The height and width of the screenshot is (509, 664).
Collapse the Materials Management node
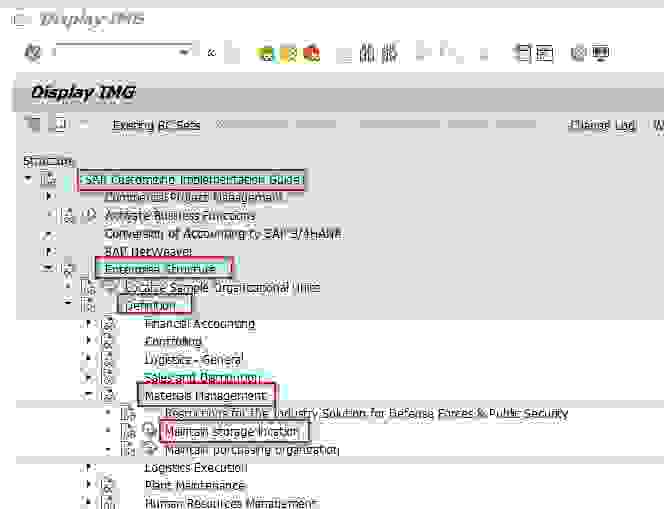click(x=88, y=395)
